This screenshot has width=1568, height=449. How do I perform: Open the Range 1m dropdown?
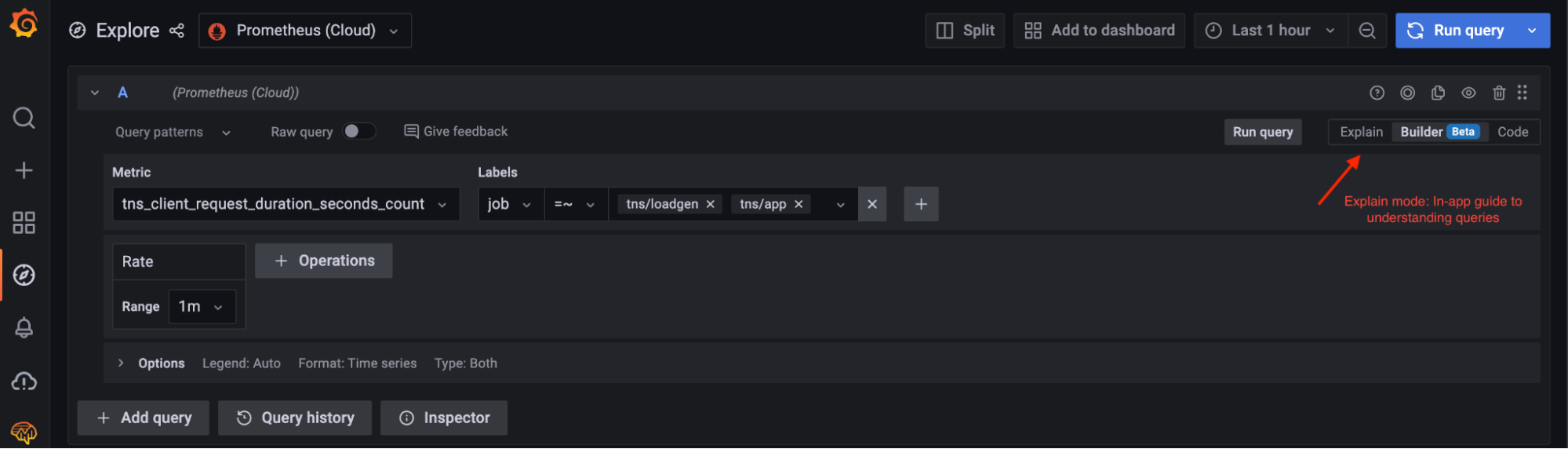coord(201,307)
